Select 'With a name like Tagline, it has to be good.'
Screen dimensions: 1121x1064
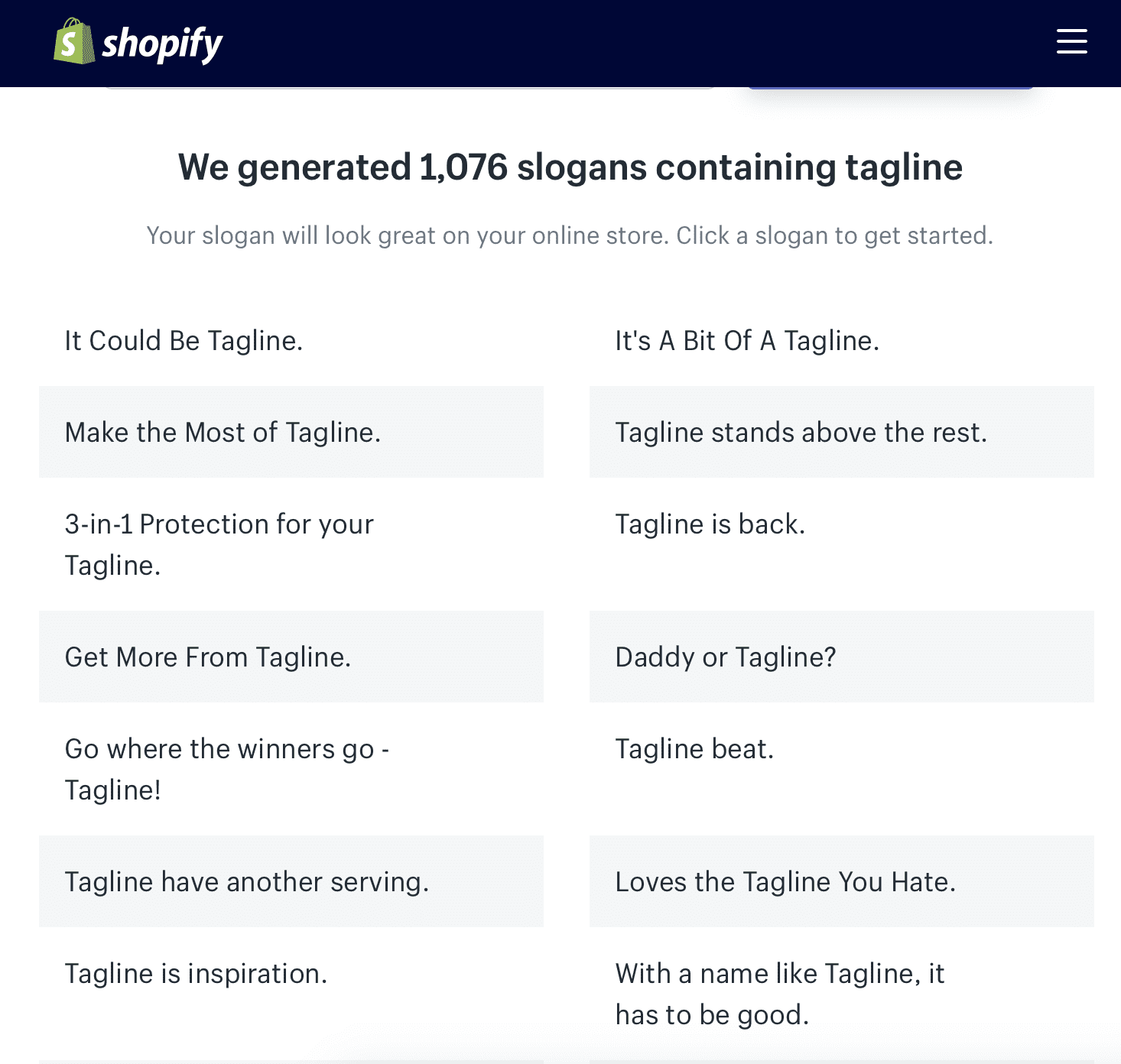click(x=779, y=994)
